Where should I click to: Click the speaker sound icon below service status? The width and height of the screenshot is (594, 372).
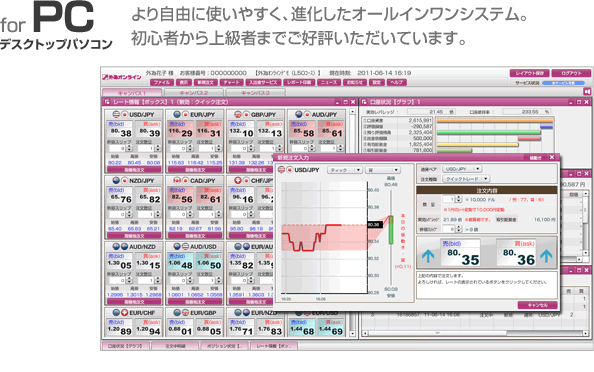tap(586, 92)
